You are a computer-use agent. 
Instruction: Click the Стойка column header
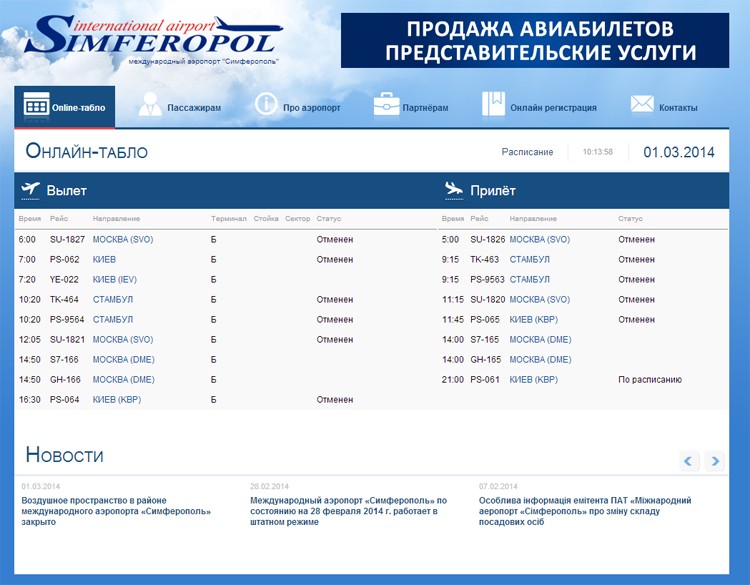pyautogui.click(x=266, y=219)
